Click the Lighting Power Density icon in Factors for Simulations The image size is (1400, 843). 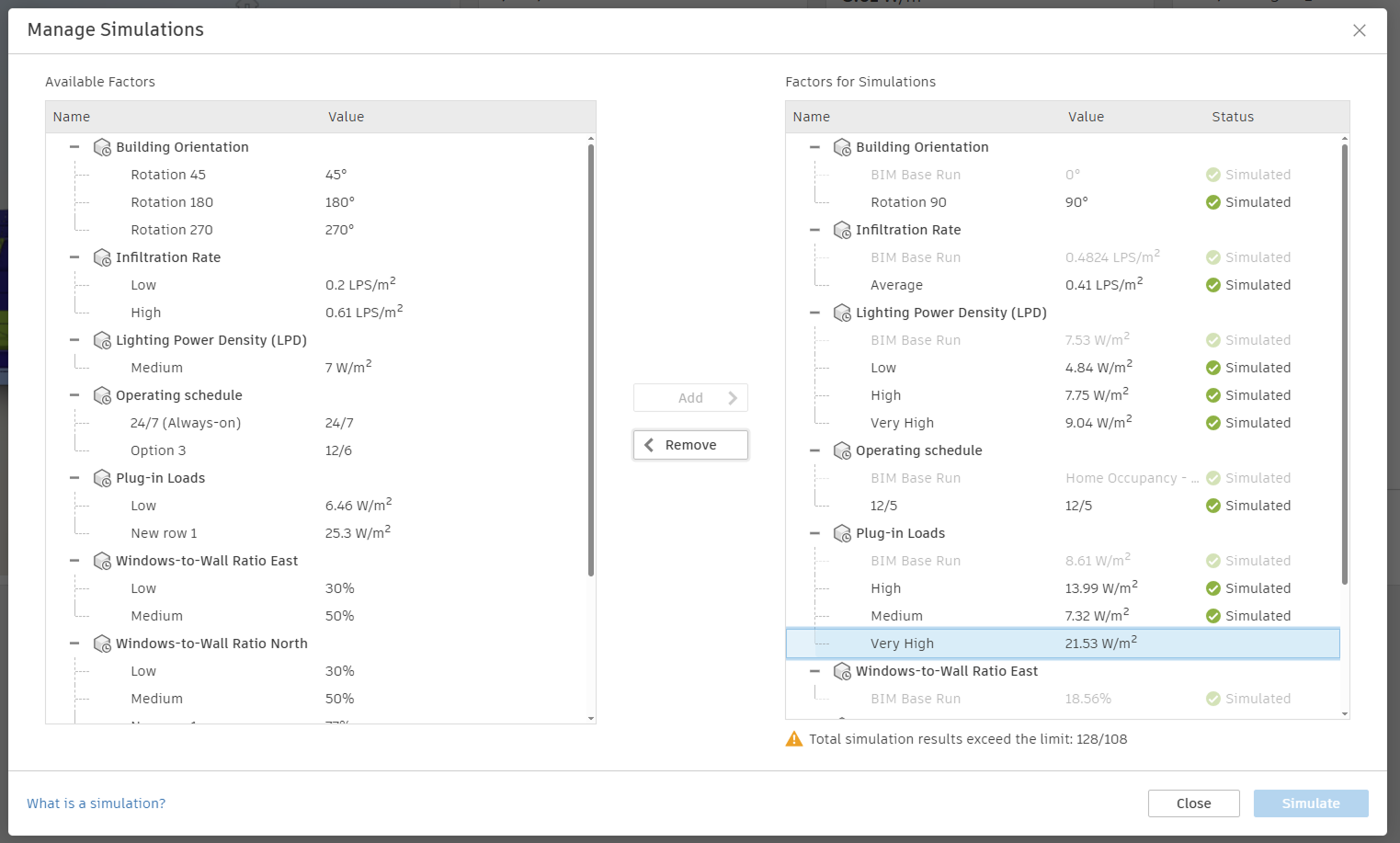click(842, 313)
